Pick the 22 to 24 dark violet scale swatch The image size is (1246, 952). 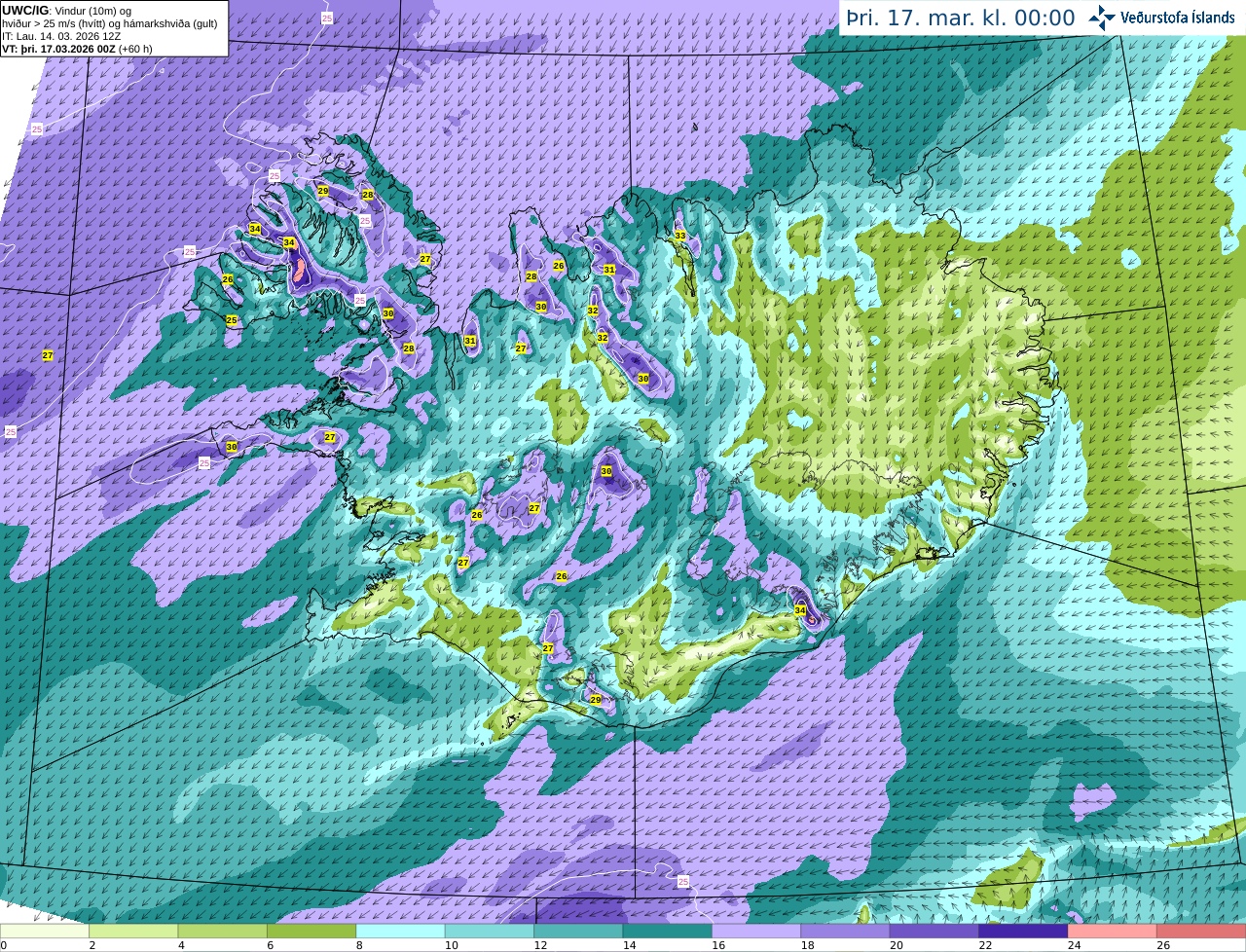[1022, 932]
